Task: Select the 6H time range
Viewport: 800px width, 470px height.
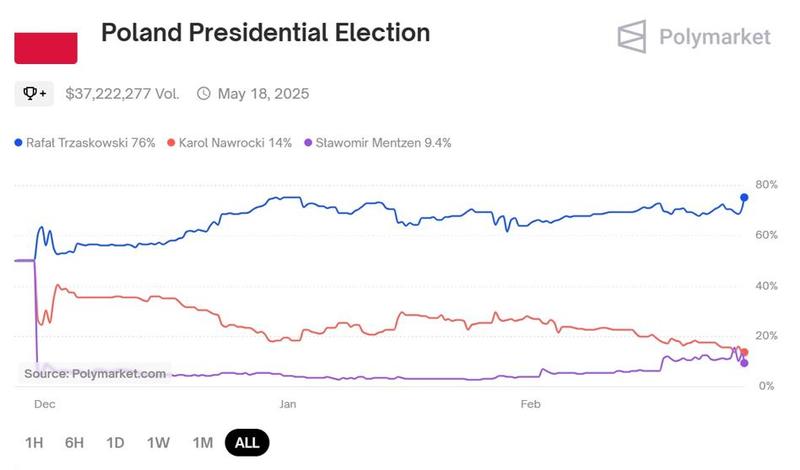Action: 74,442
